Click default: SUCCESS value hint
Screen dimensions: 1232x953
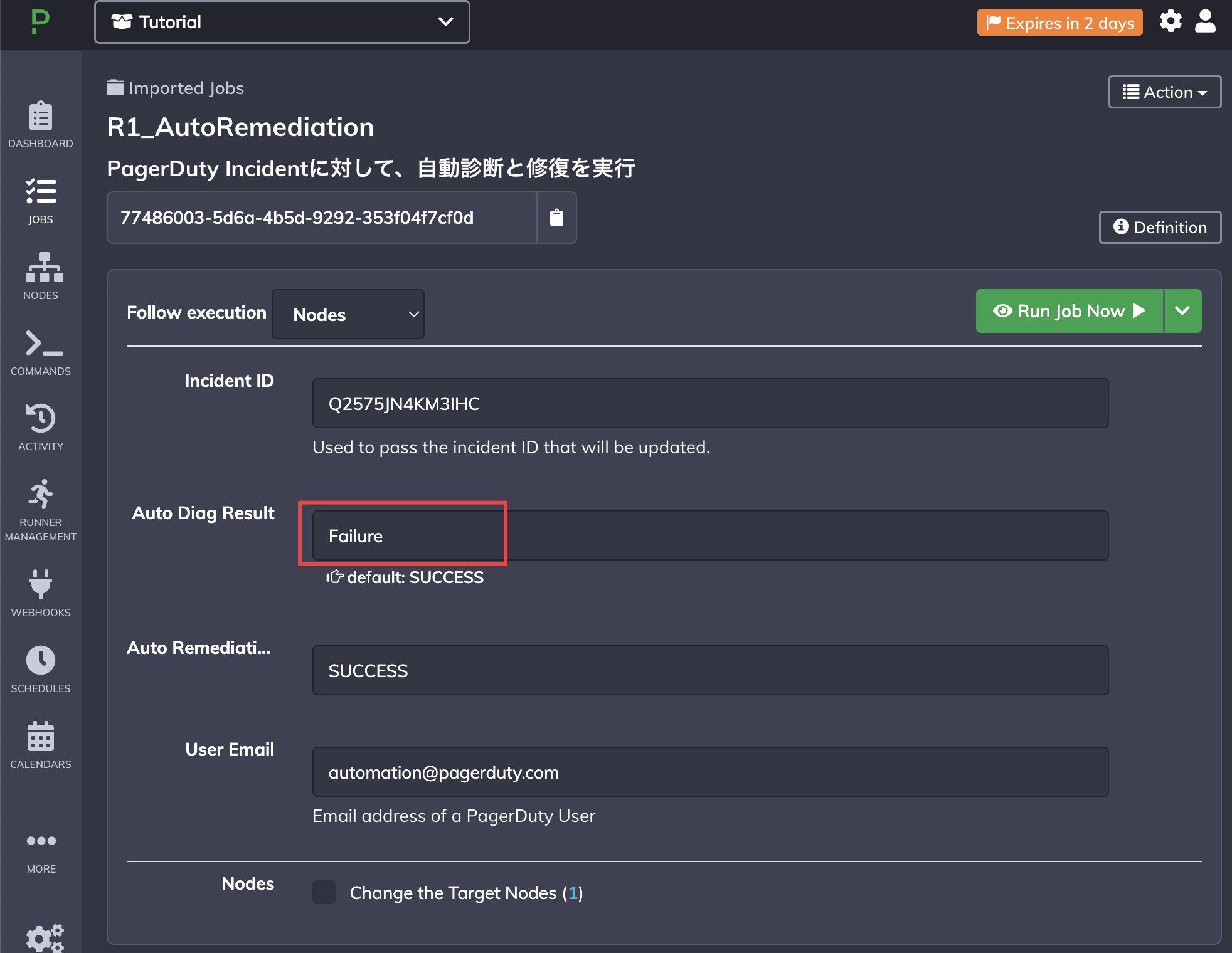click(405, 577)
